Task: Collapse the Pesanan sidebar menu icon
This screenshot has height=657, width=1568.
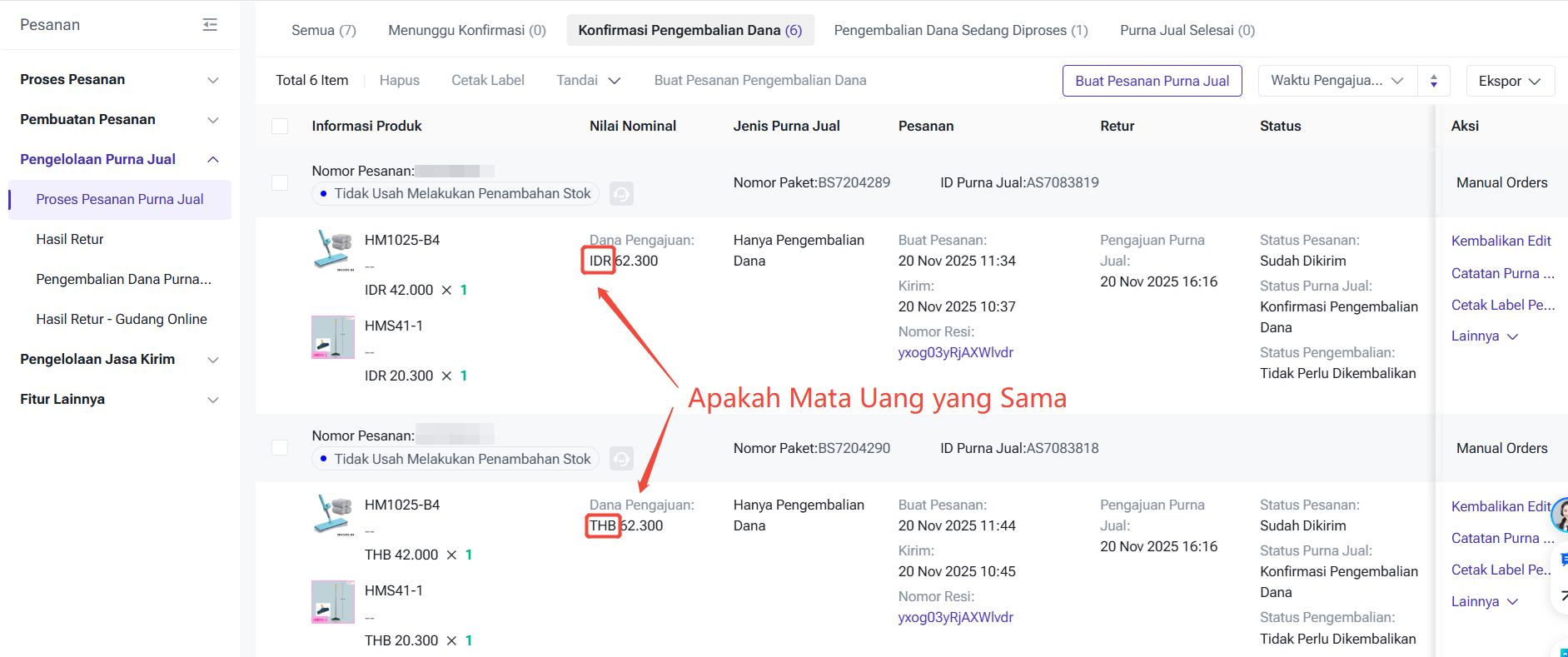Action: coord(210,25)
